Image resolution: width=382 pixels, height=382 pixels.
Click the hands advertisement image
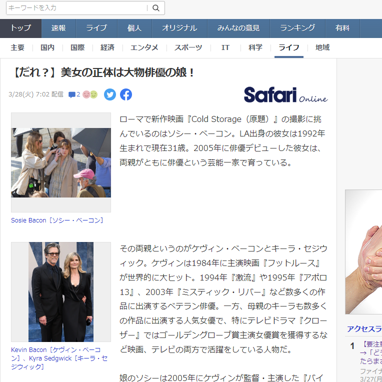[364, 252]
